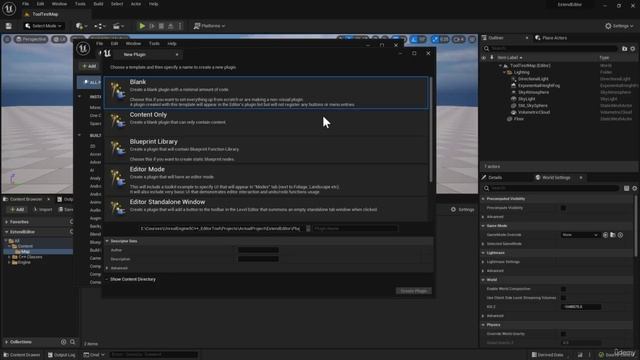Screen dimensions: 640x360
Task: Switch to the World Settings tab
Action: tap(556, 178)
